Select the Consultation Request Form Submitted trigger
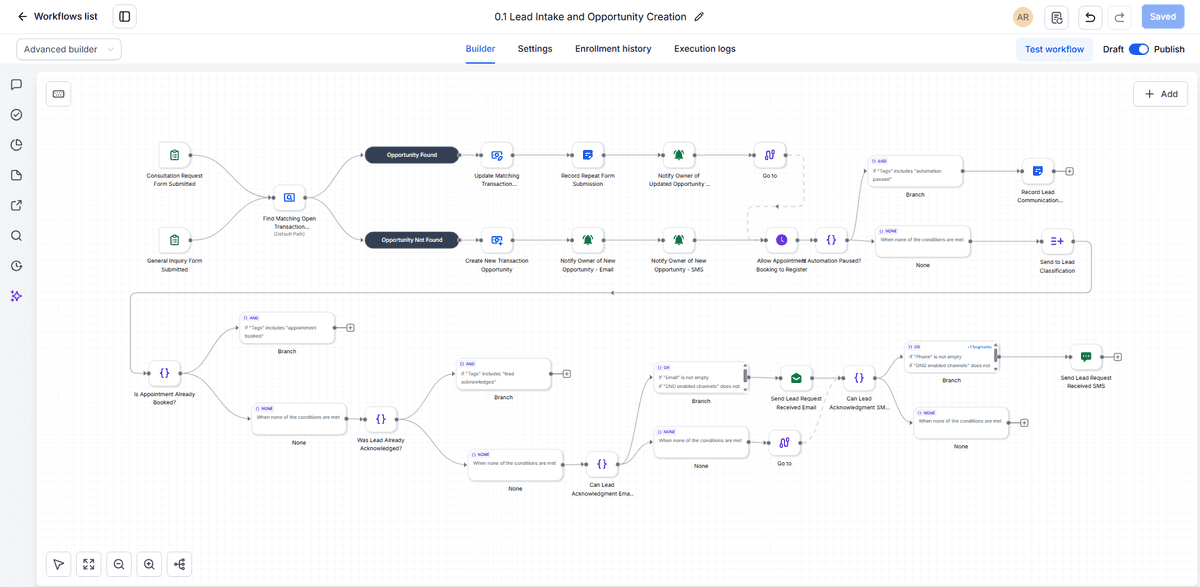The height and width of the screenshot is (587, 1200). (174, 155)
